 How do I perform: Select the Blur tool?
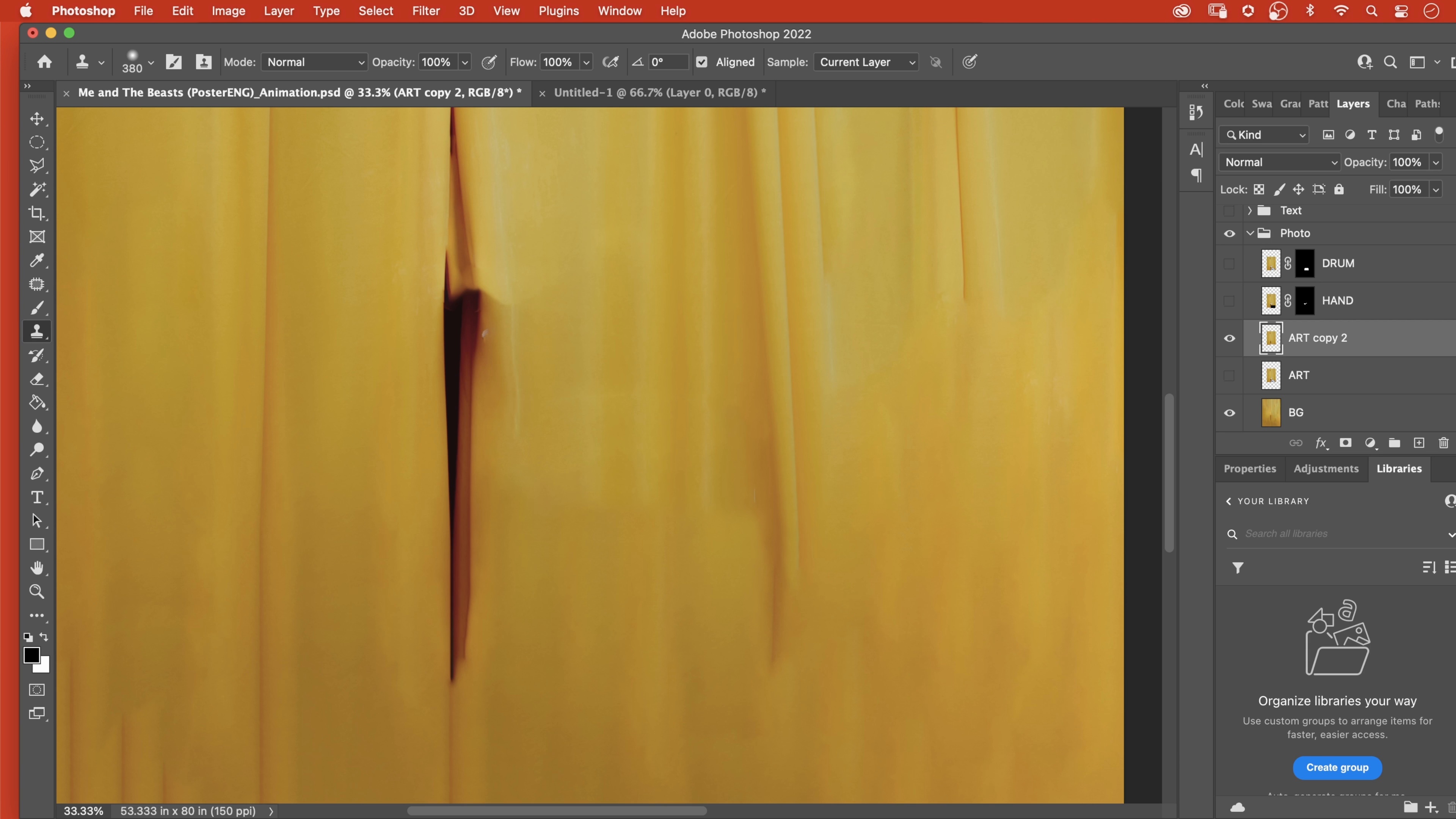tap(37, 426)
